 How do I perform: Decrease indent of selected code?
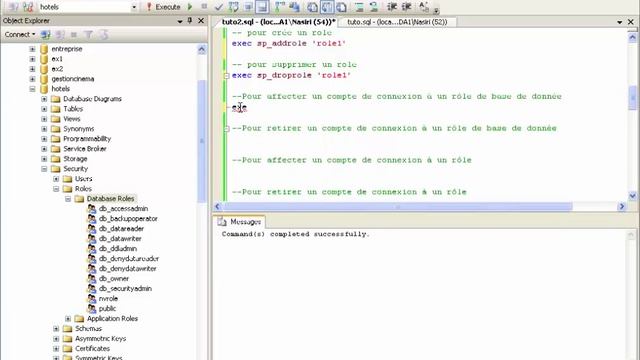tap(392, 7)
